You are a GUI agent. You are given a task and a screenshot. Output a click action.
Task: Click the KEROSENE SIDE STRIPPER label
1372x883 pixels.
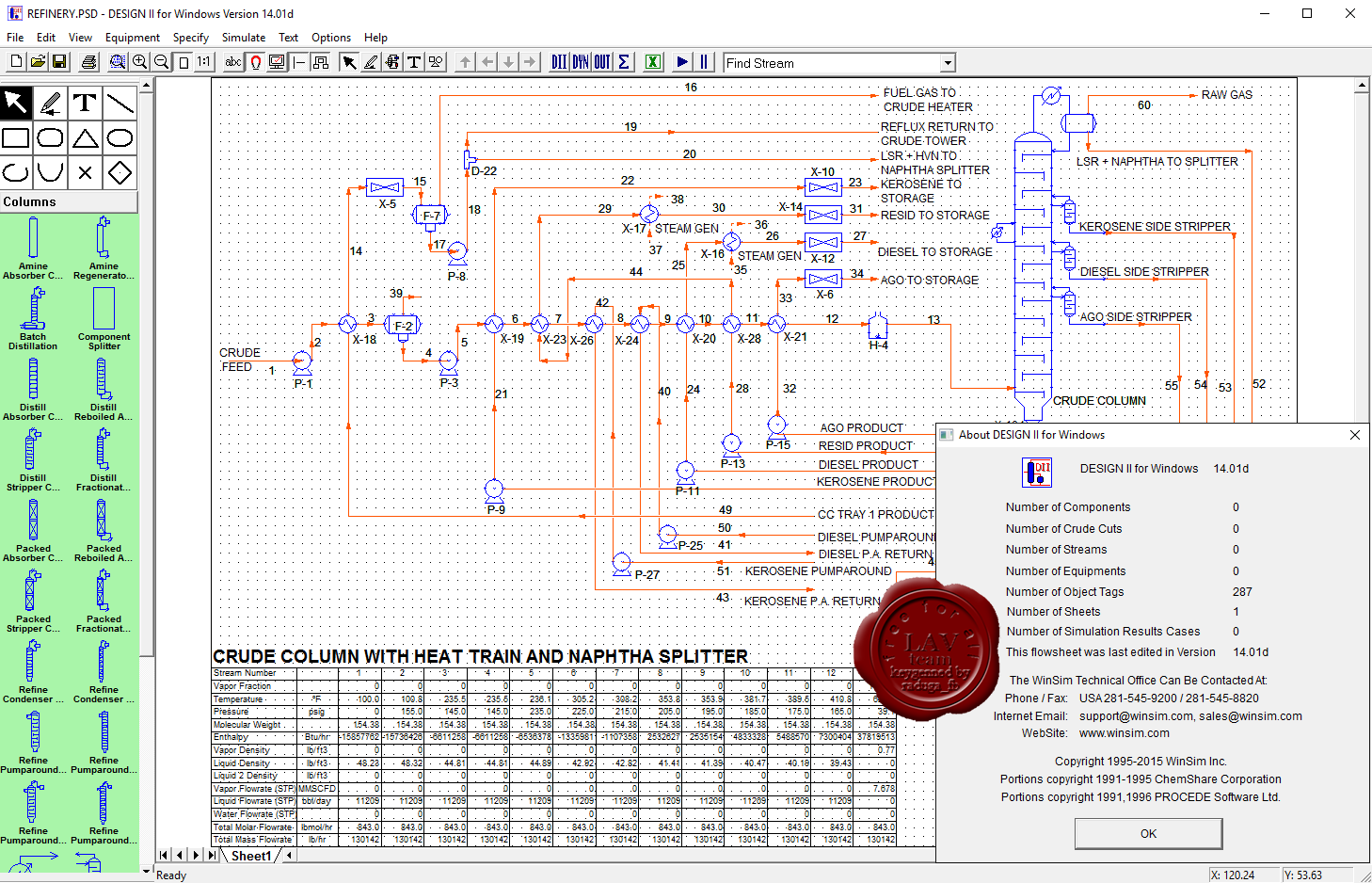(1155, 227)
